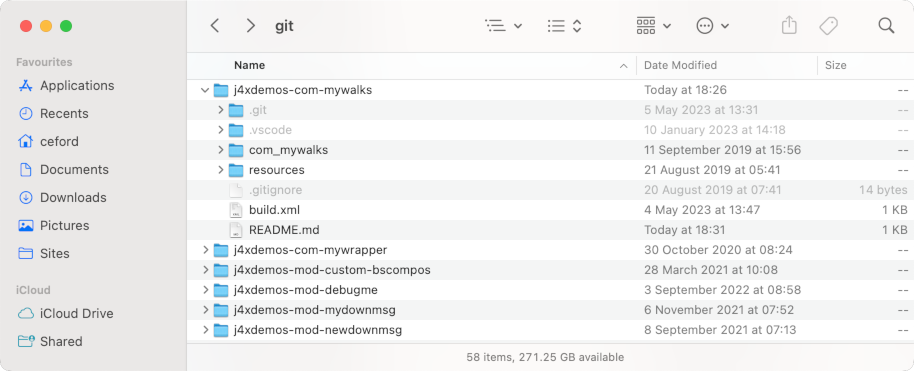
Task: Click the Share toolbar icon
Action: coord(788,26)
